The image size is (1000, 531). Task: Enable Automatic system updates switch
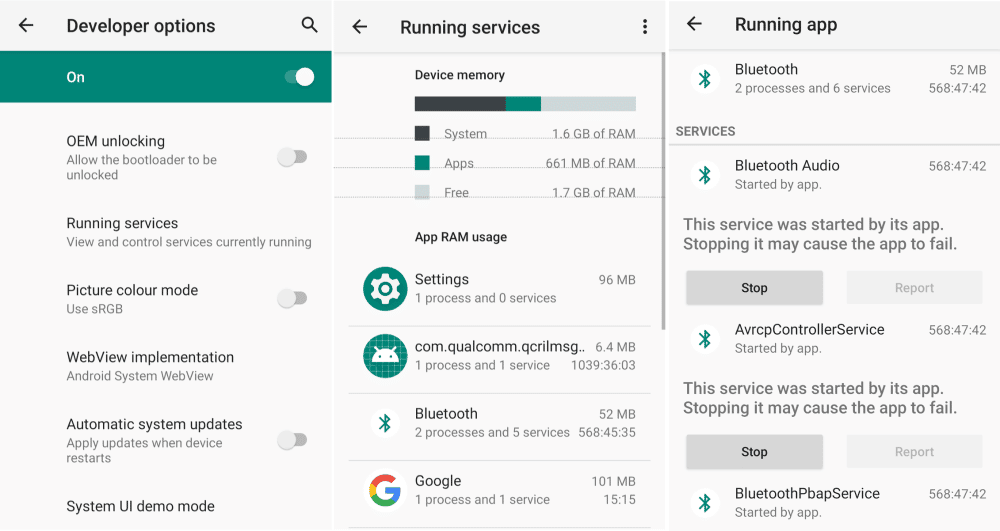pyautogui.click(x=292, y=440)
